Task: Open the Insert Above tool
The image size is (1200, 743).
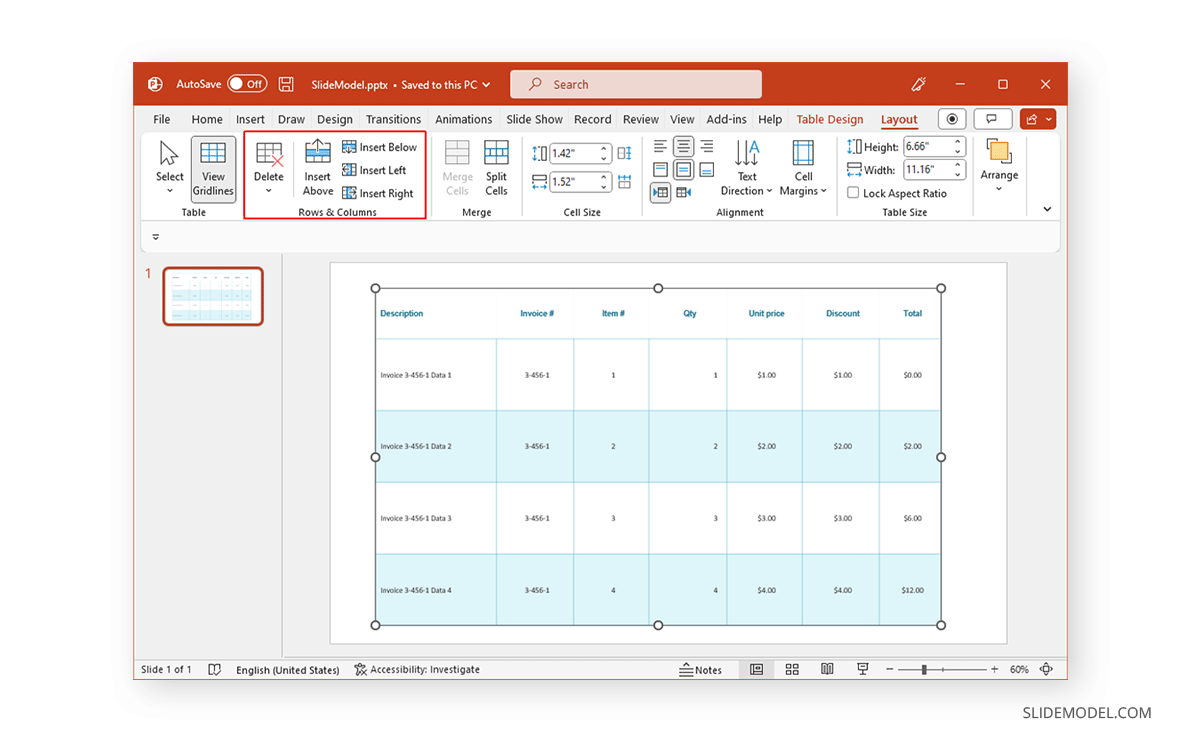Action: pyautogui.click(x=317, y=168)
